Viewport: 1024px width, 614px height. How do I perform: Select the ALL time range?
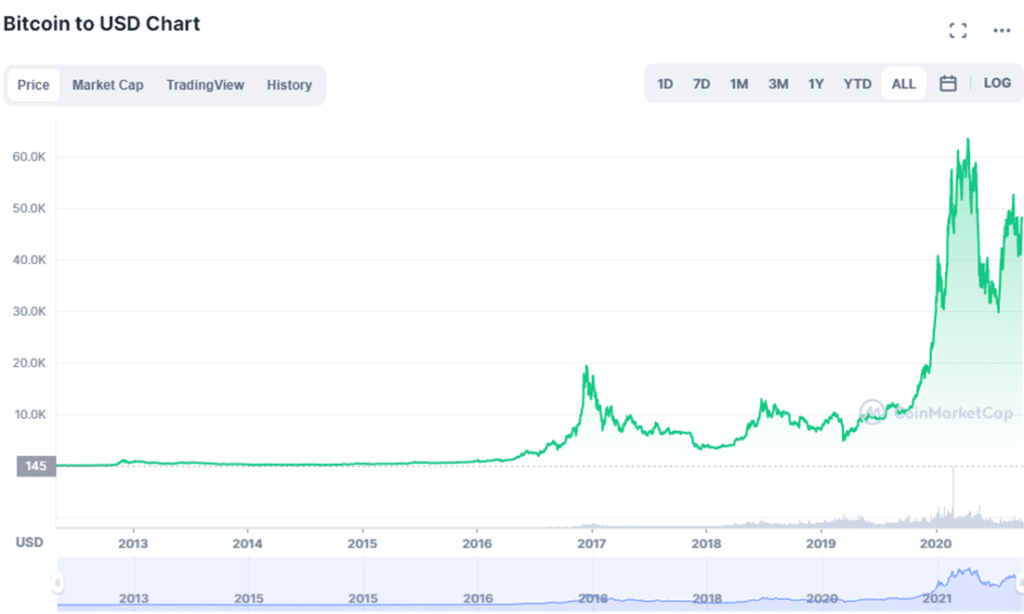(903, 84)
